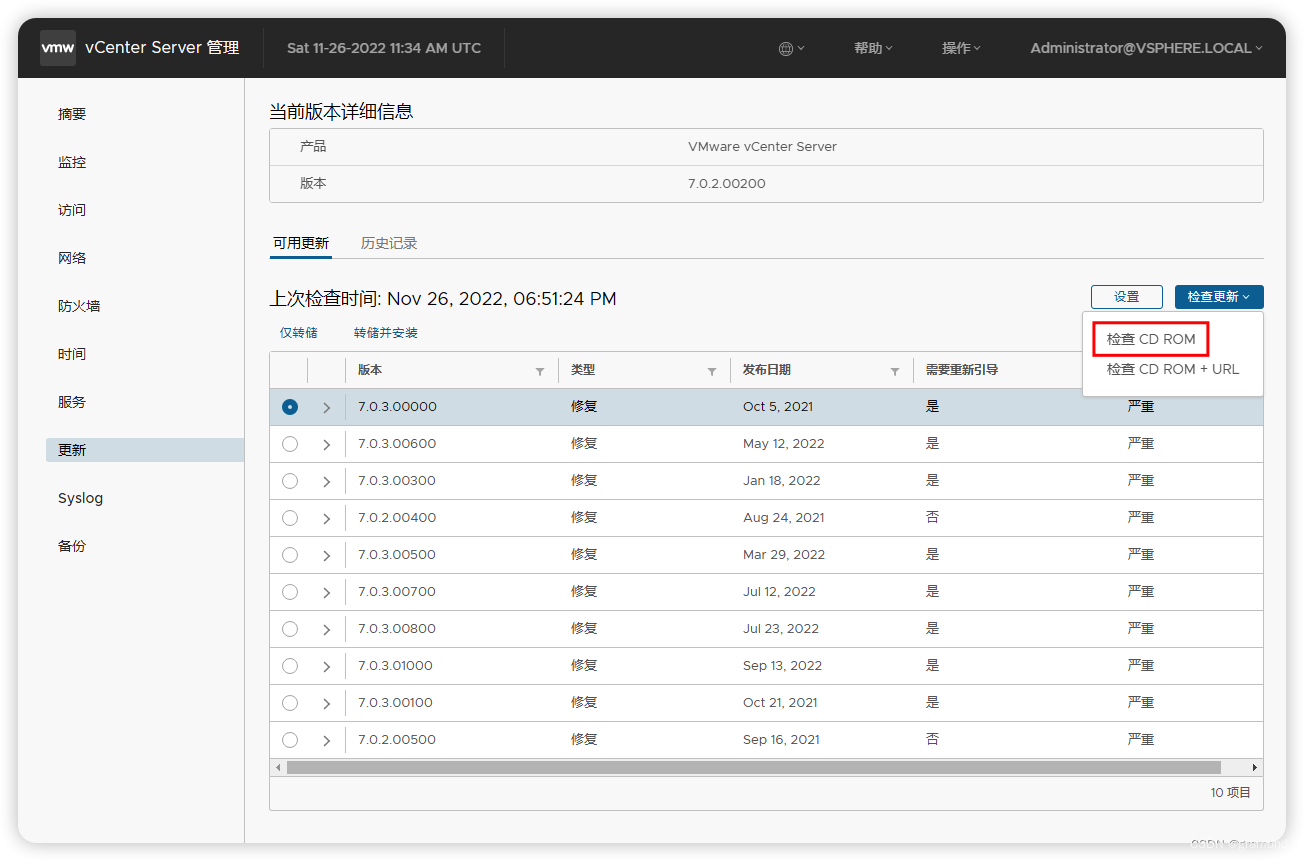The image size is (1304, 861).
Task: Open 备份 in the sidebar
Action: click(x=72, y=546)
